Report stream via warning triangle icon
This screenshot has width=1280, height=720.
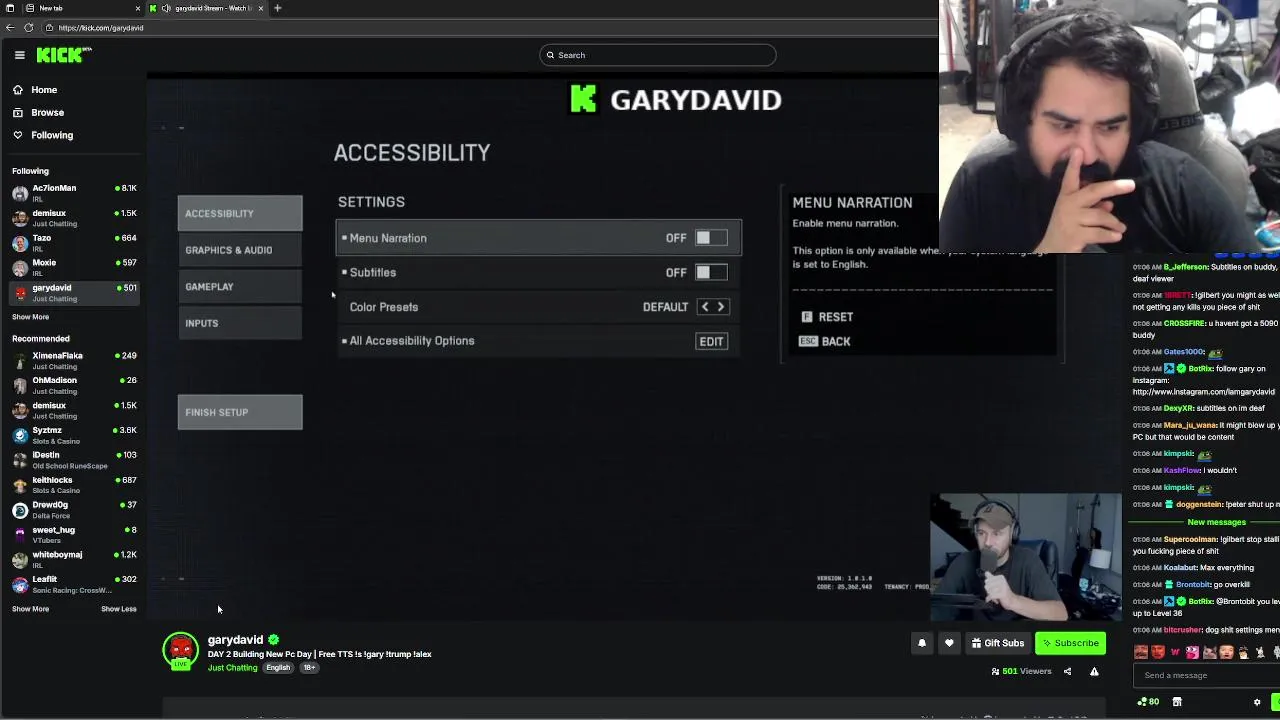click(x=1094, y=671)
